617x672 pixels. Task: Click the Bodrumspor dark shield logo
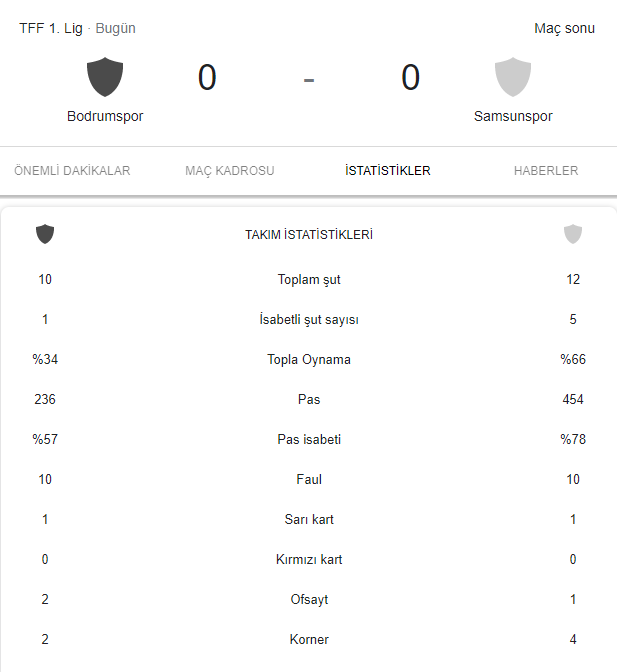click(x=105, y=77)
